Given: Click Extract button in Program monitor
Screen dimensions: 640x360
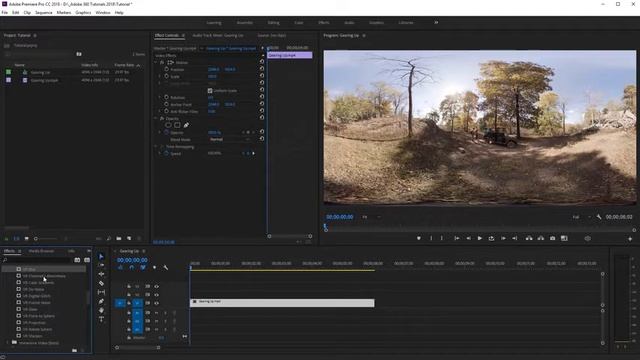Looking at the screenshot, I should point(541,238).
